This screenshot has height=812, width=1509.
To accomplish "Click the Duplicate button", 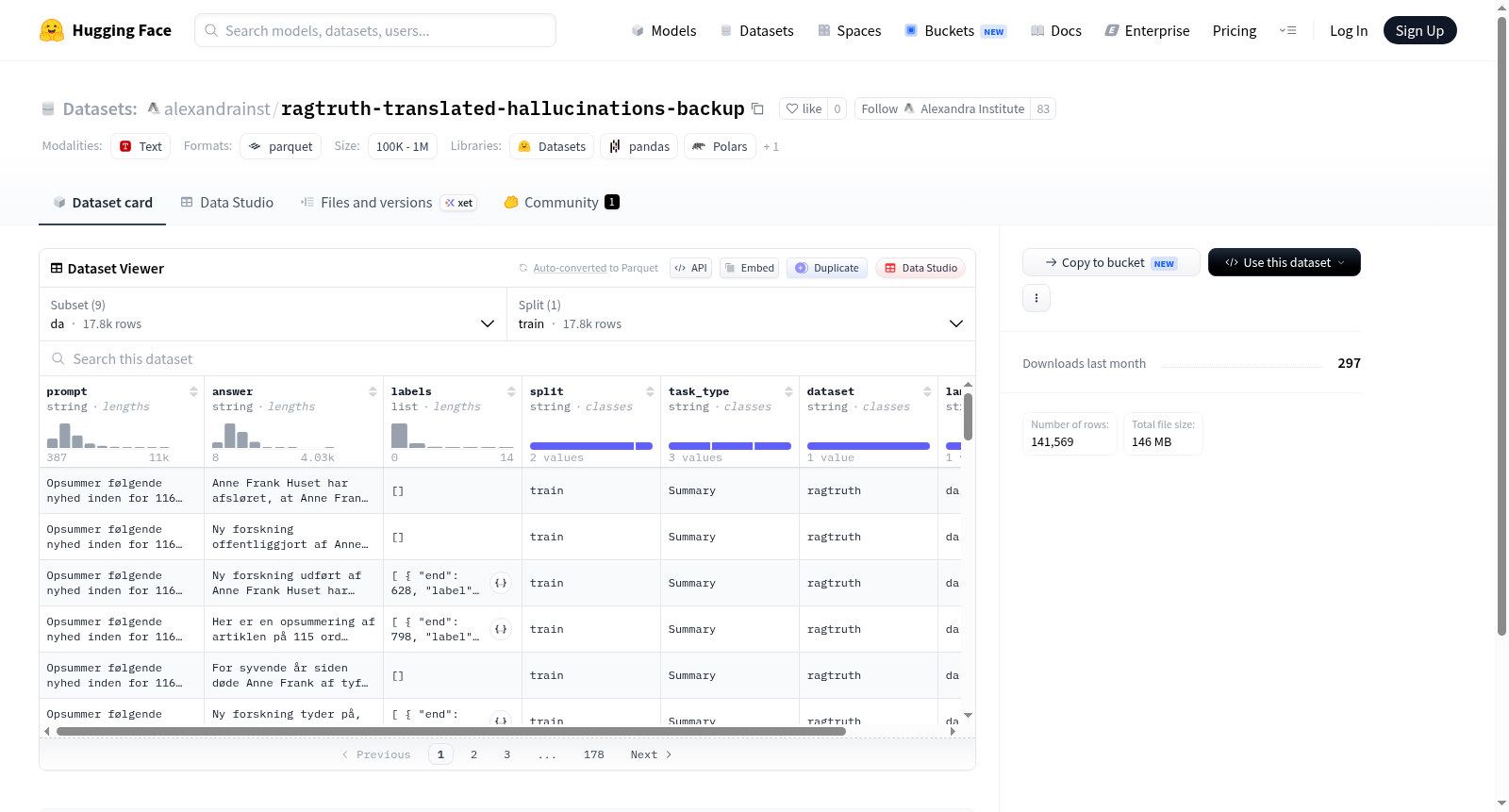I will (827, 268).
